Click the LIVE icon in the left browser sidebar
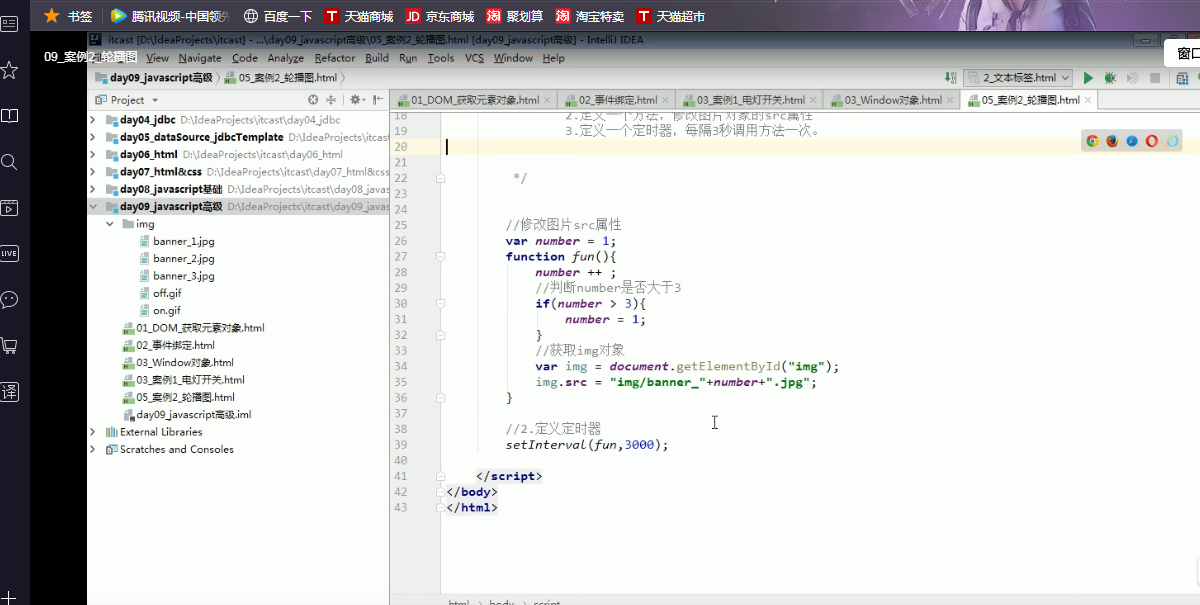1200x605 pixels. pos(9,253)
